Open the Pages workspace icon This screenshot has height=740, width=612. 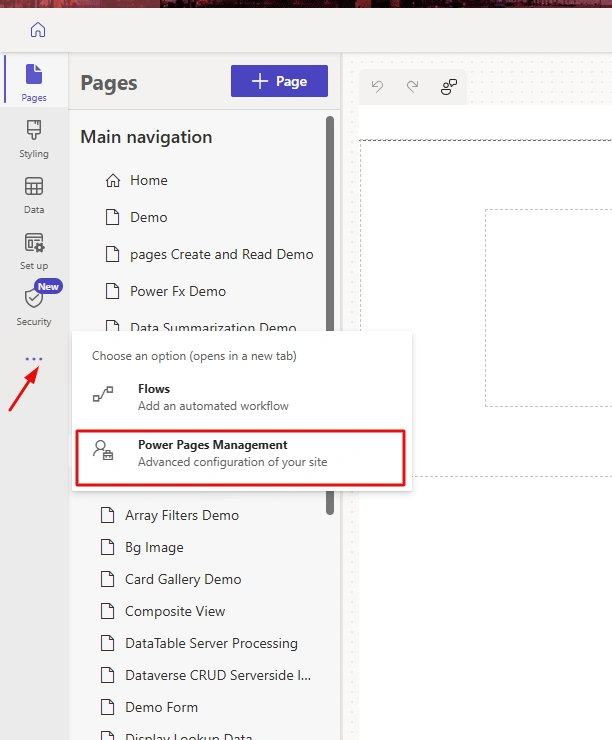(34, 74)
